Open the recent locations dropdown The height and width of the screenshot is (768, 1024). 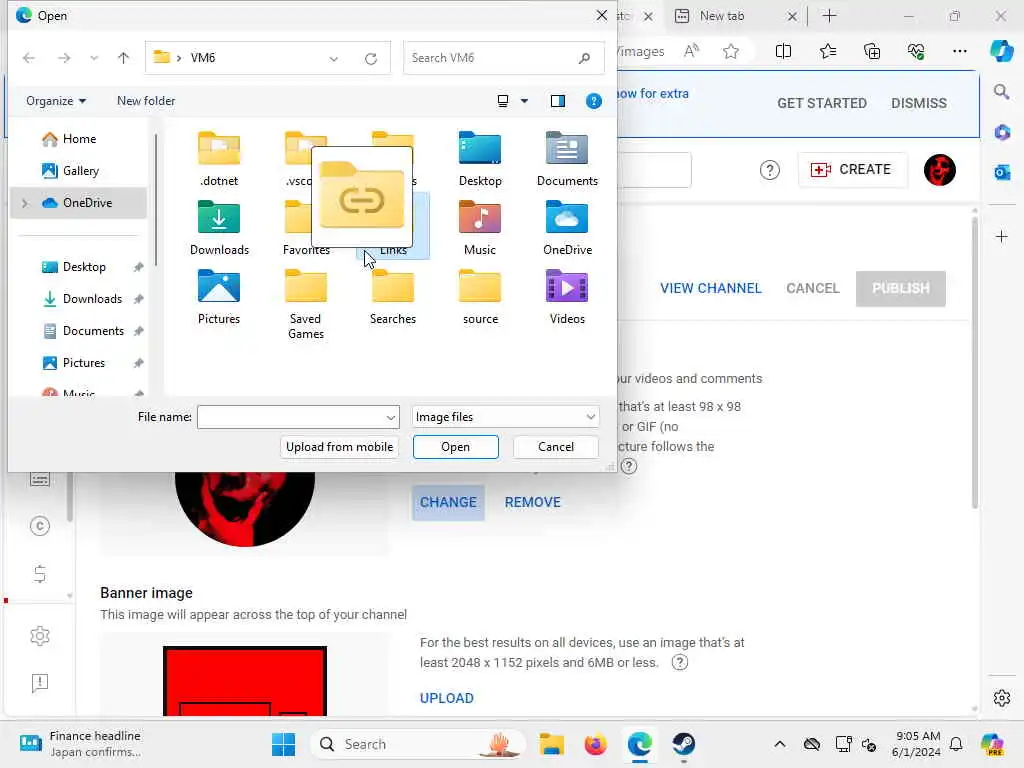tap(94, 58)
